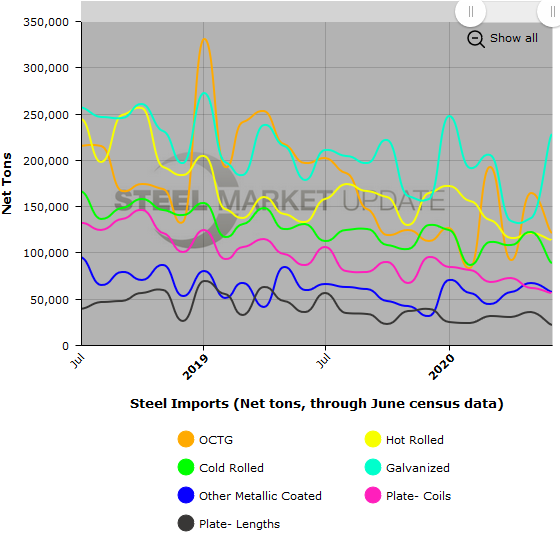The image size is (560, 533).
Task: Toggle Other Metallic Coated blue marker
Action: point(186,495)
